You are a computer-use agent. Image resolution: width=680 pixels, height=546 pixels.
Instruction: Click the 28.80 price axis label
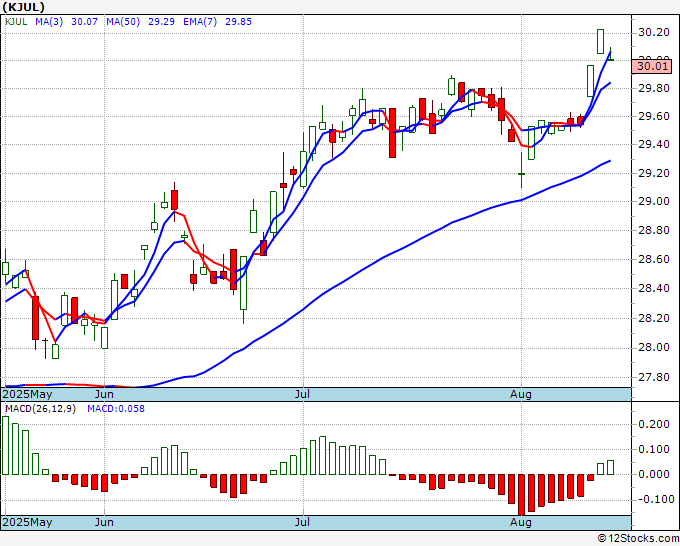pos(654,230)
